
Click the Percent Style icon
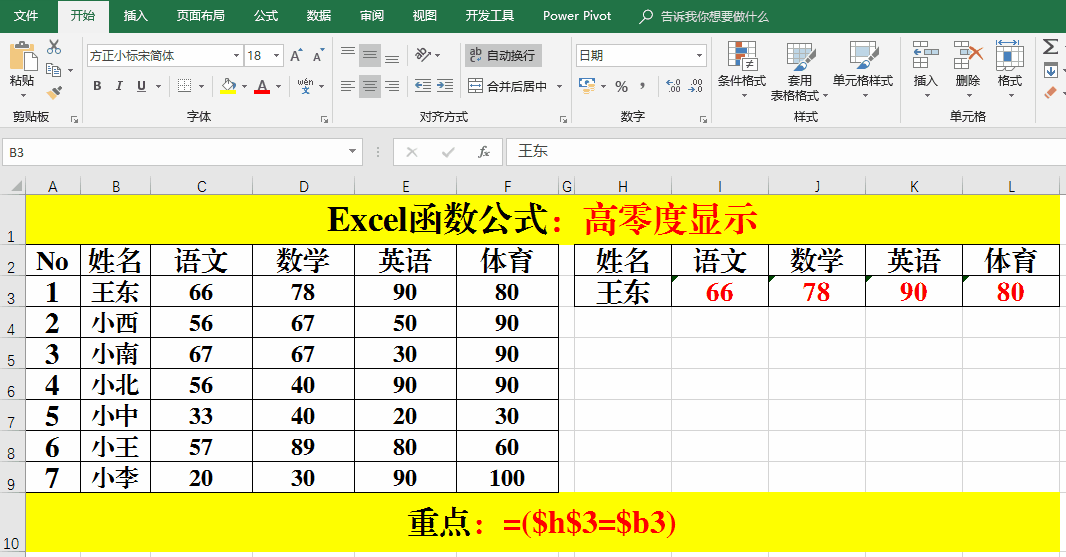click(621, 86)
